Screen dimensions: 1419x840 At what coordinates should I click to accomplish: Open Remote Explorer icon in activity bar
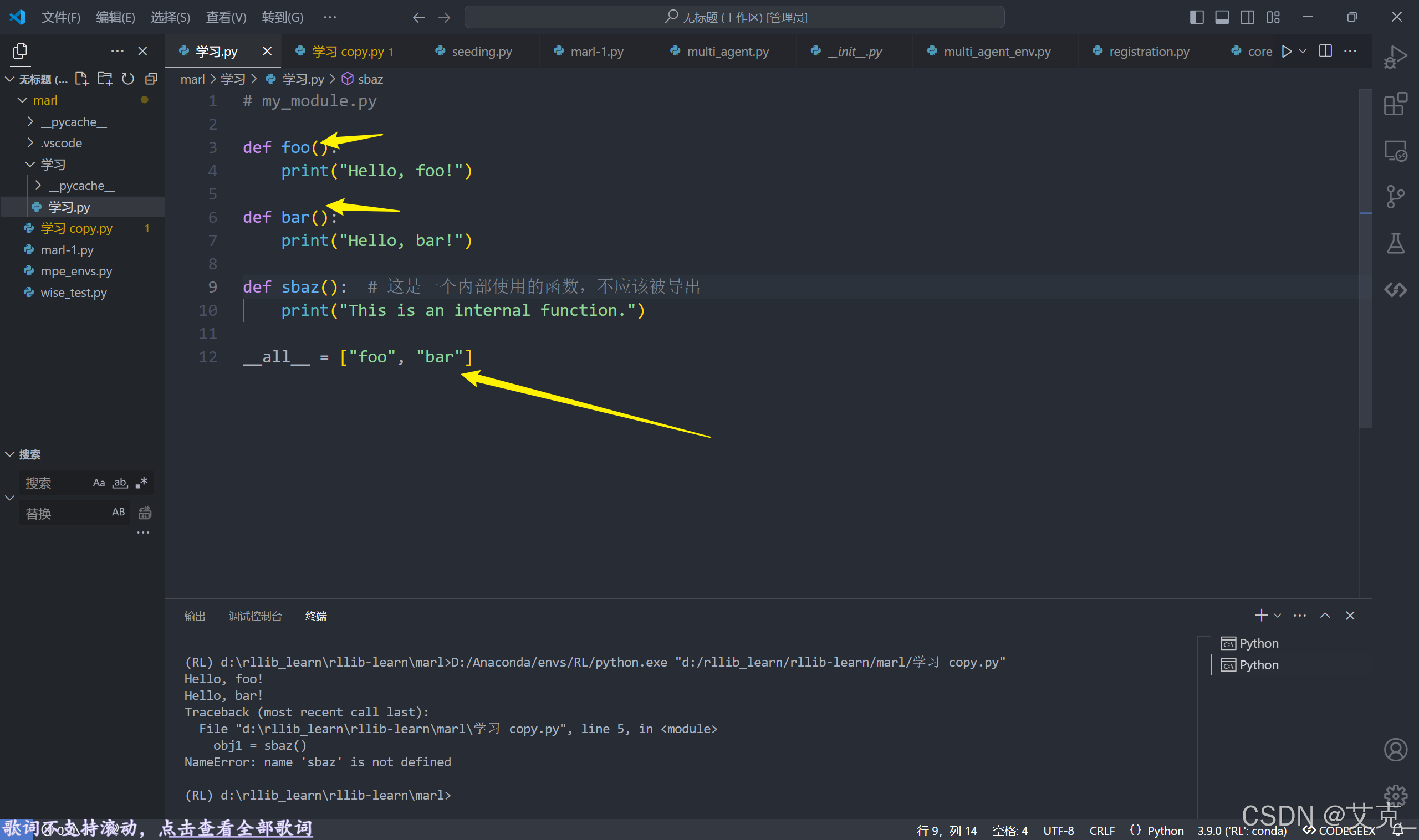coord(1395,151)
